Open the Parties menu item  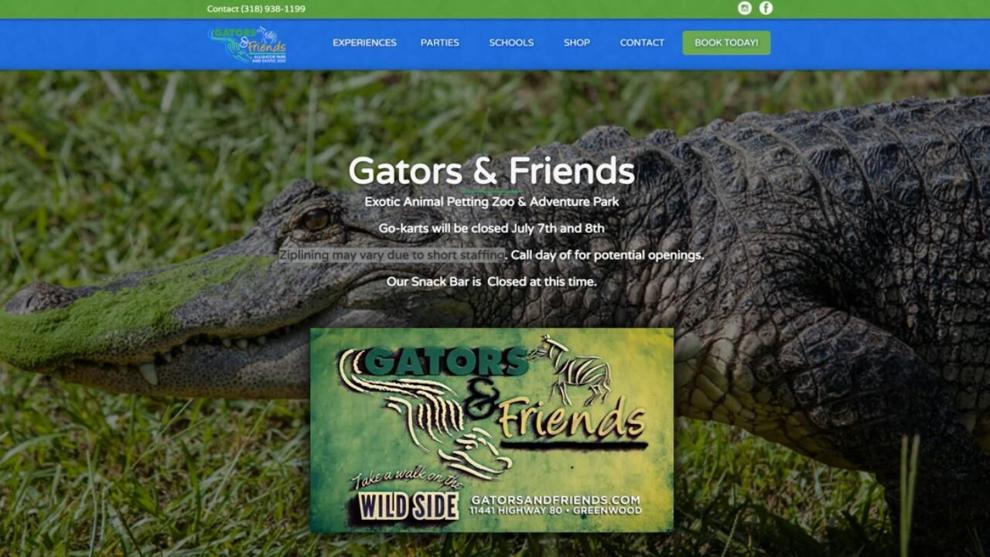click(x=440, y=42)
